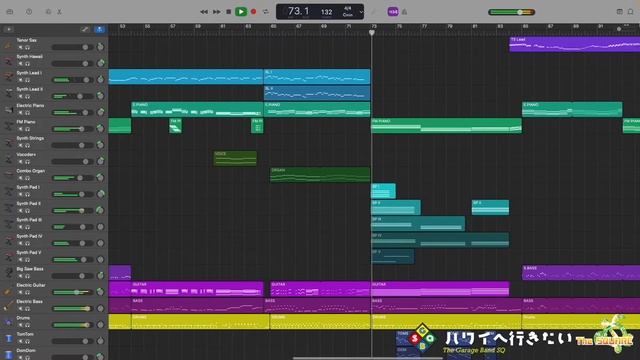Viewport: 640px width, 360px height.
Task: Select the Drums track kit icon
Action: (8, 322)
